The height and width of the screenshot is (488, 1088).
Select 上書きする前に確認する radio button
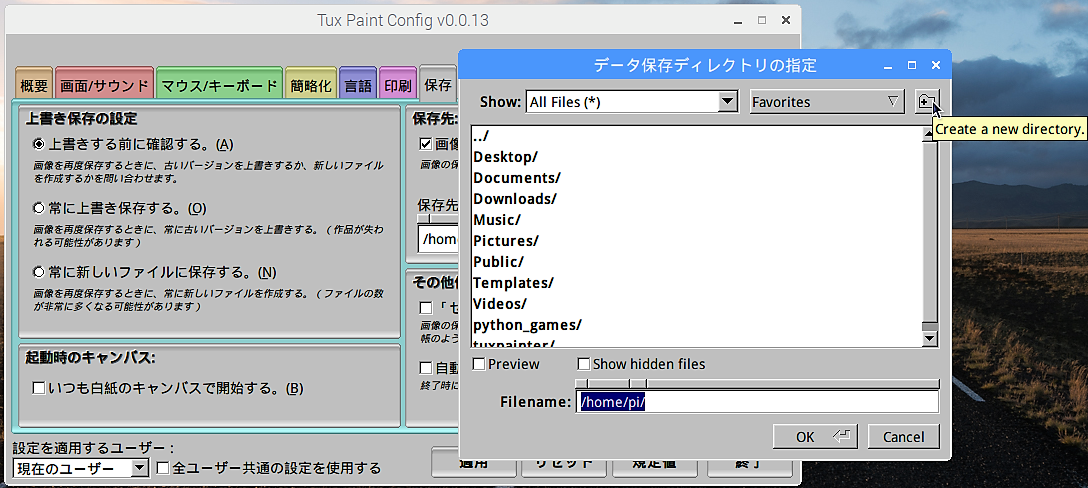click(39, 144)
